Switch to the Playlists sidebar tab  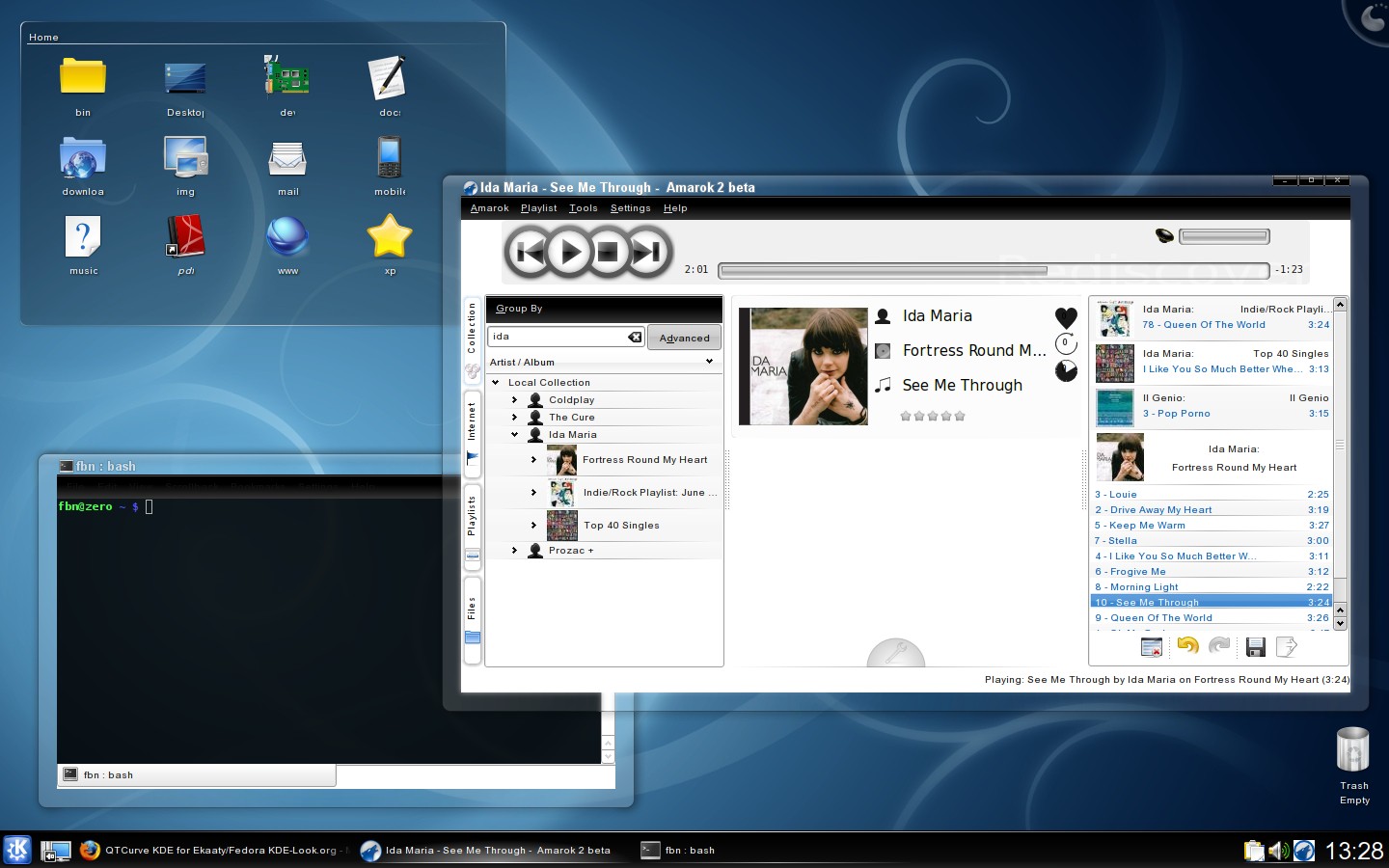click(x=472, y=526)
